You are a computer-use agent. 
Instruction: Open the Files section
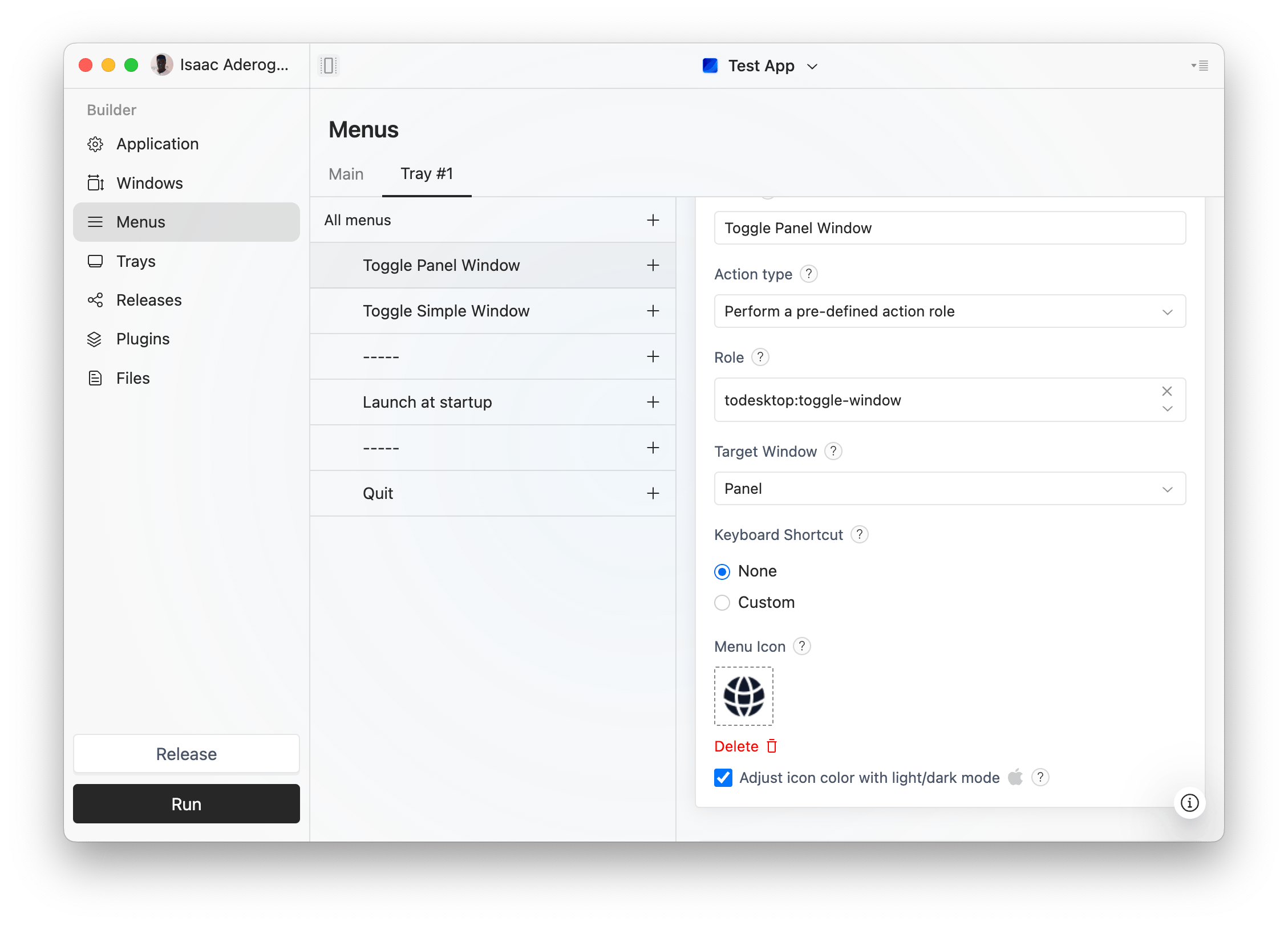132,377
